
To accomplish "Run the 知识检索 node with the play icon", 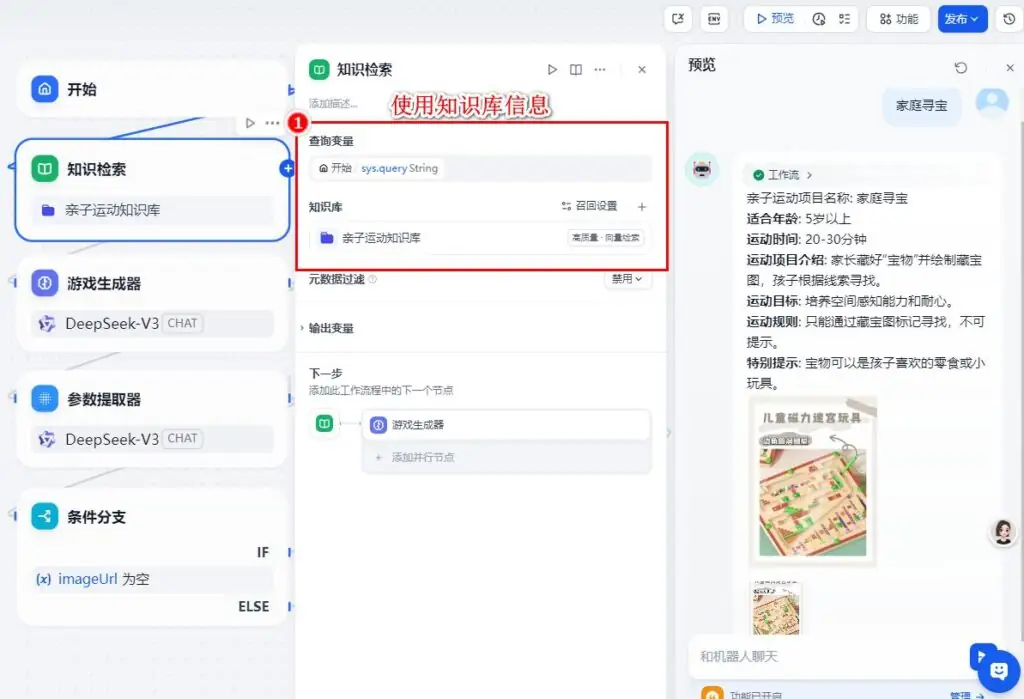I will point(552,69).
